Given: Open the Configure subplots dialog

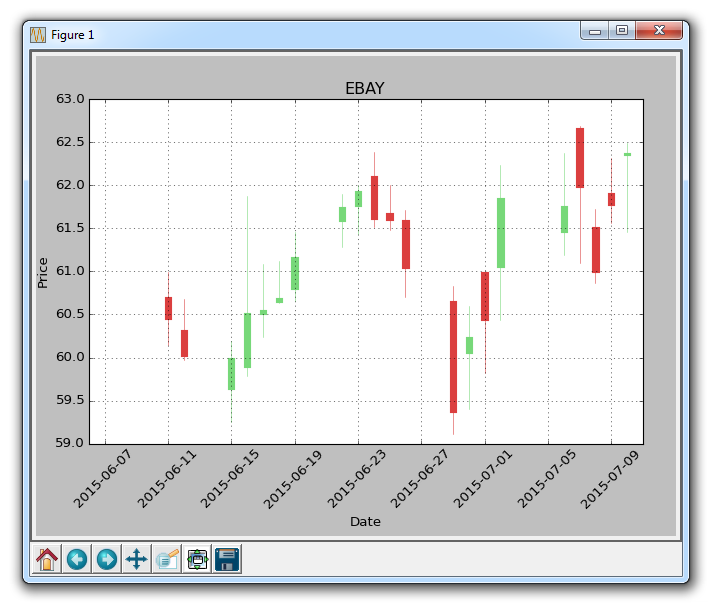Looking at the screenshot, I should coord(197,560).
